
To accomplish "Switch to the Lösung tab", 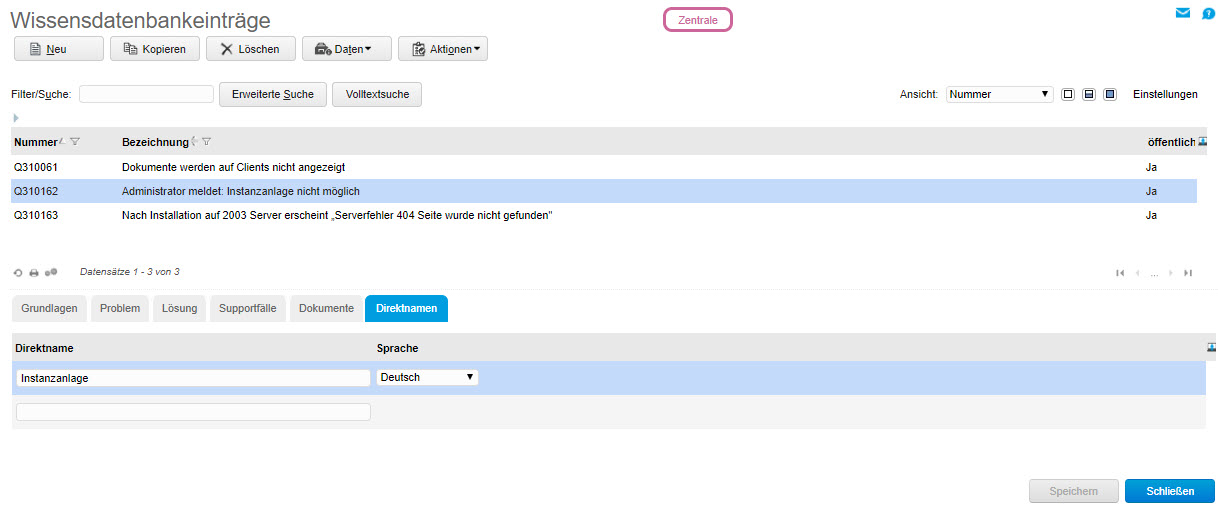I will (180, 308).
